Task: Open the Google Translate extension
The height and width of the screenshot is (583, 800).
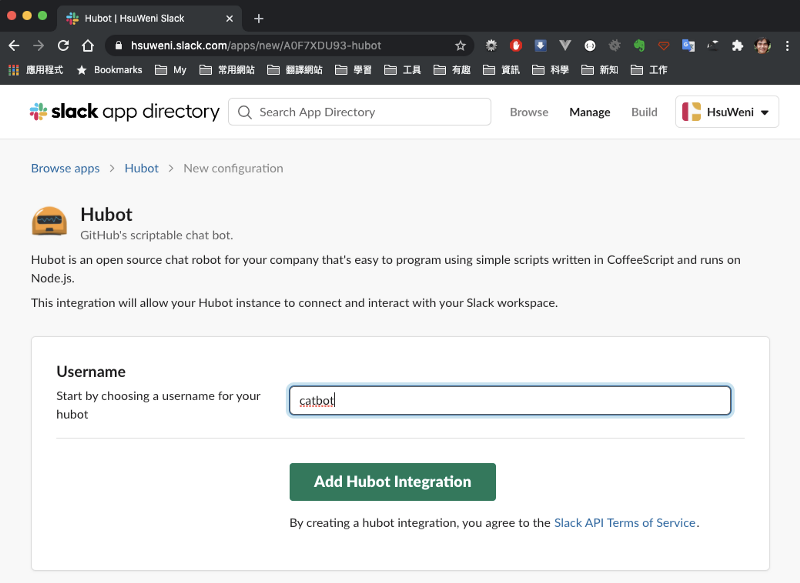Action: [688, 45]
